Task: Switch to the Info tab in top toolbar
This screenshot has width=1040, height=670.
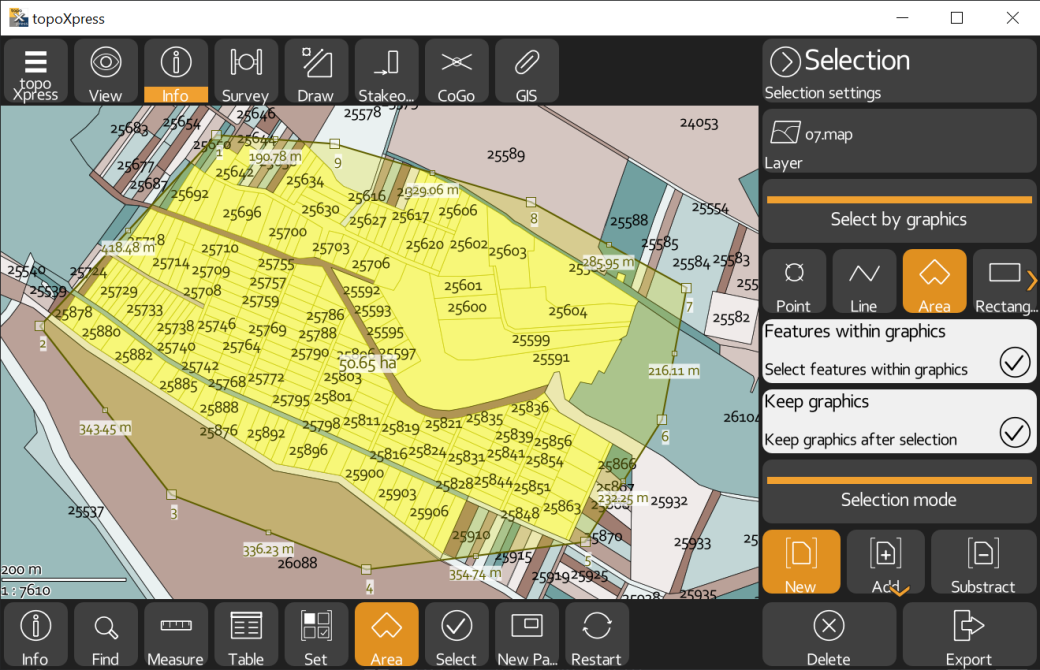Action: [x=175, y=71]
